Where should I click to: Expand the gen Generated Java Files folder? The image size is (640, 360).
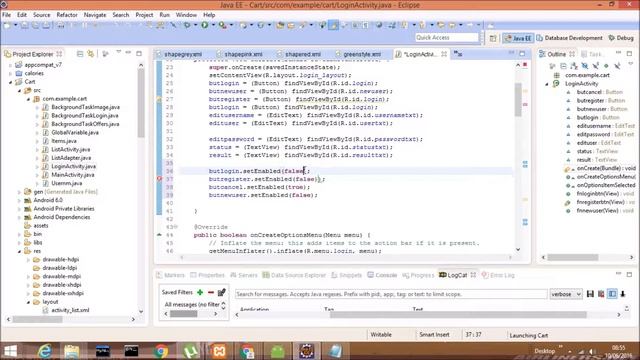[19, 192]
